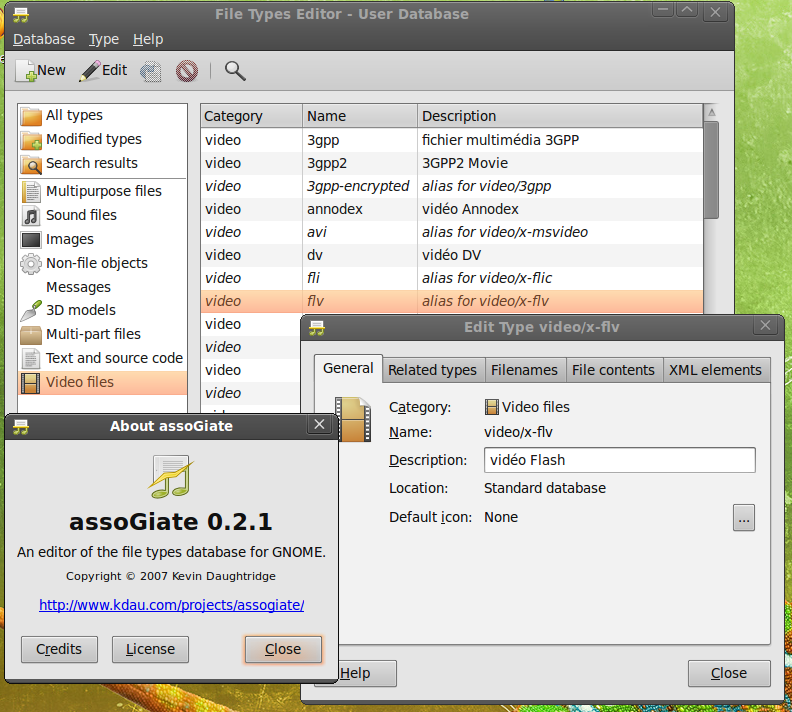This screenshot has width=792, height=712.
Task: Open the XML elements tab
Action: click(715, 370)
